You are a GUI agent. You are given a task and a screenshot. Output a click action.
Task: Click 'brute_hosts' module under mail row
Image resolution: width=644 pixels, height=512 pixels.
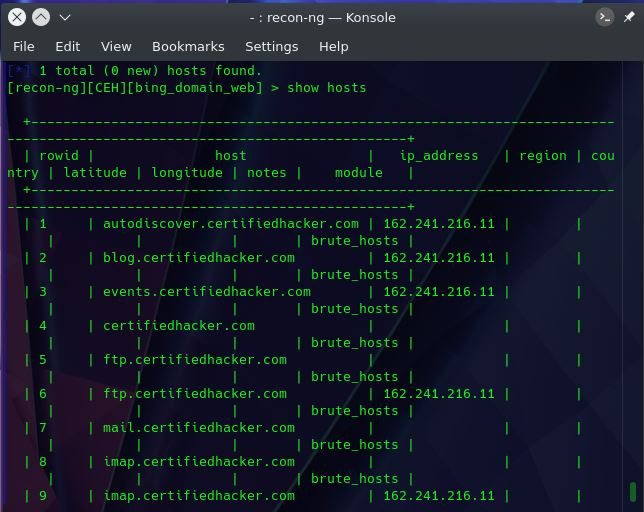[354, 445]
